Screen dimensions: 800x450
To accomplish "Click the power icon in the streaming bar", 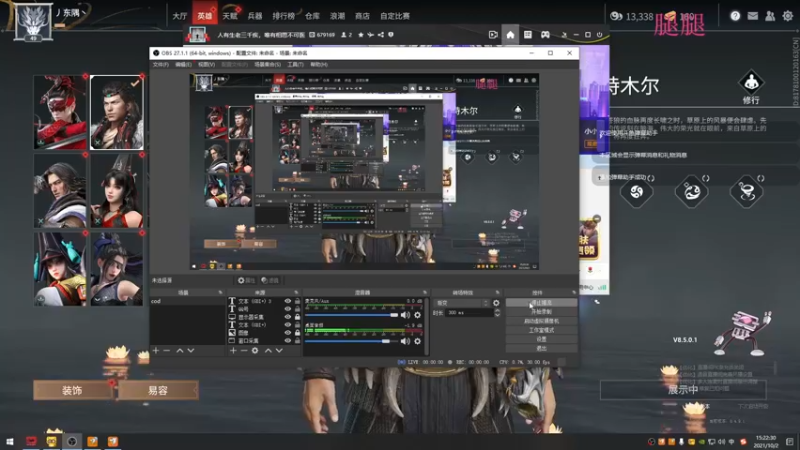I will [599, 35].
